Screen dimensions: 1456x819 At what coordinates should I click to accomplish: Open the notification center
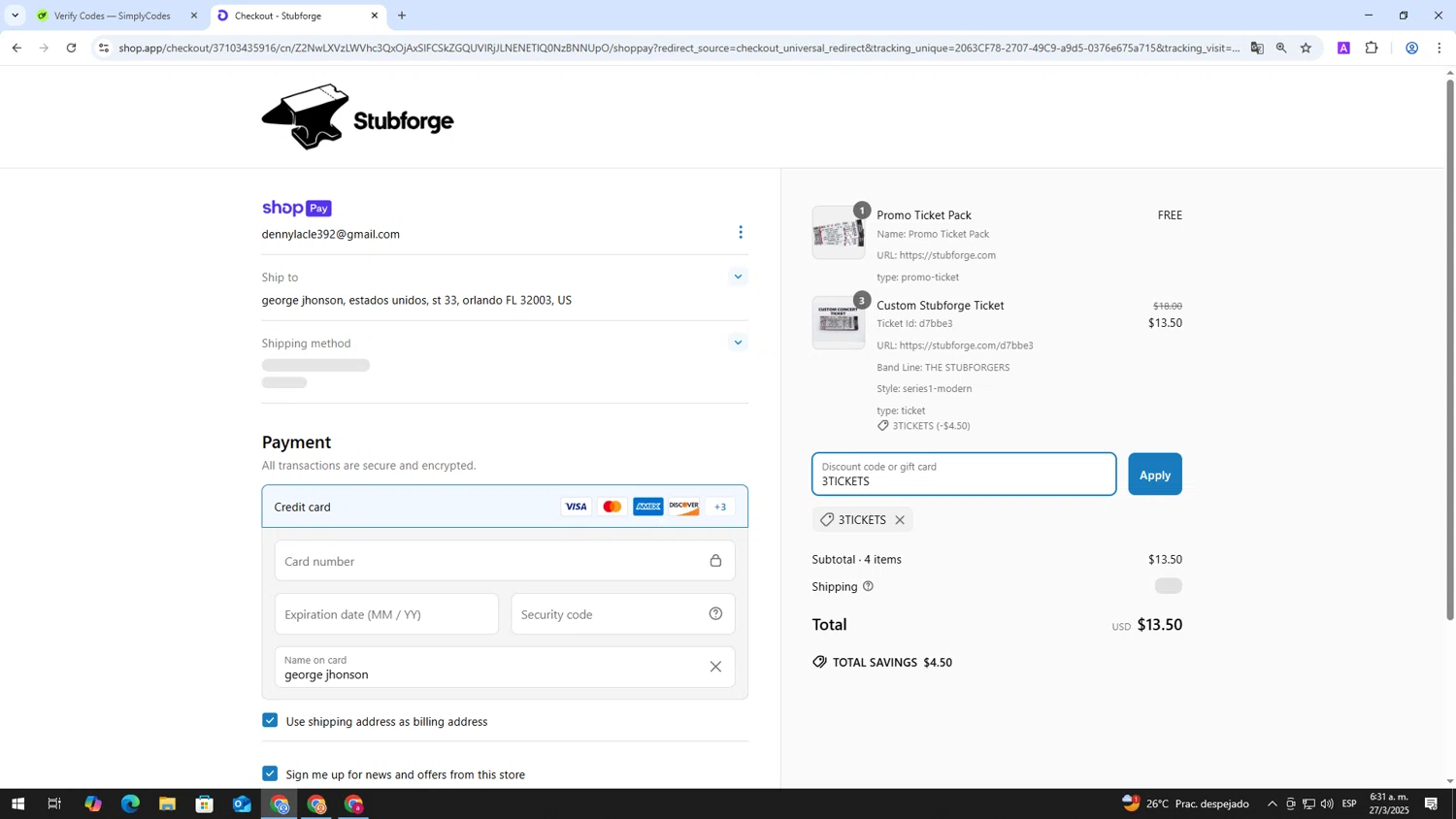click(1432, 803)
